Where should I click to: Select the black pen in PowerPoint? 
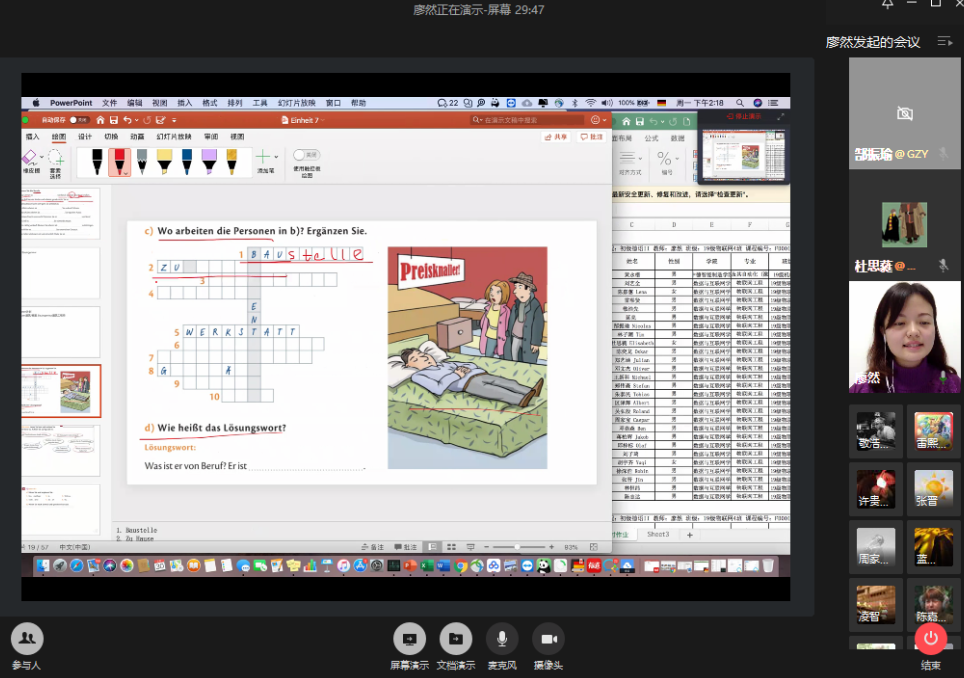[97, 162]
